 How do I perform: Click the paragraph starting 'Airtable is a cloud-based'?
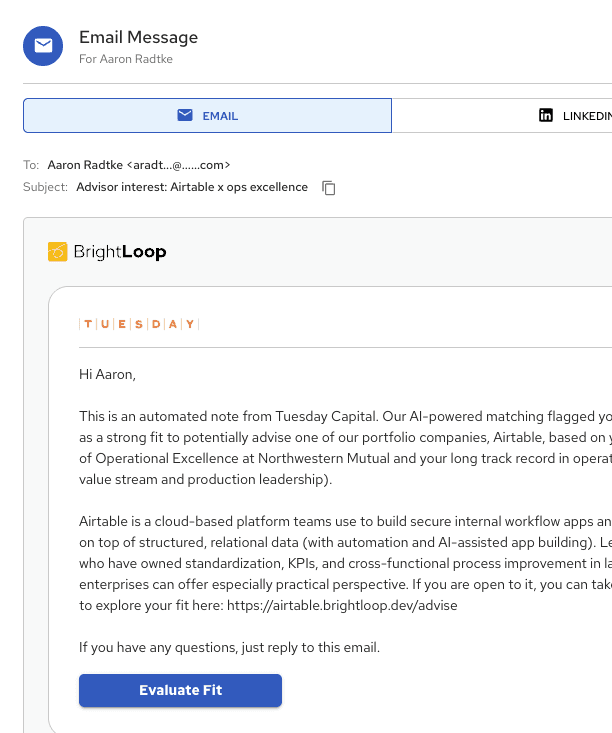(x=346, y=563)
